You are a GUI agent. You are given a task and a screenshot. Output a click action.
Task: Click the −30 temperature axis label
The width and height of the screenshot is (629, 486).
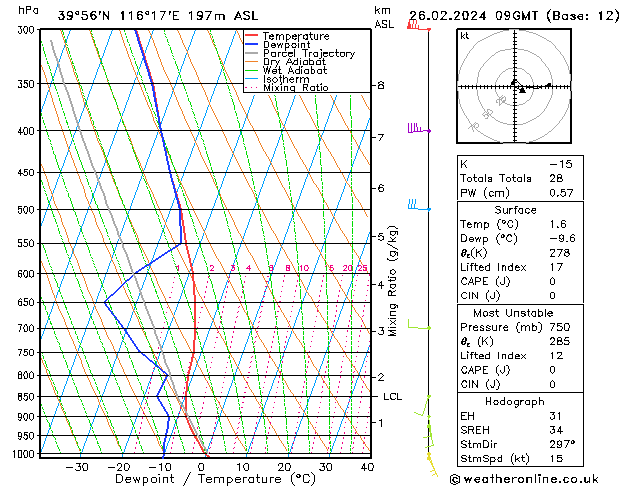pos(76,468)
